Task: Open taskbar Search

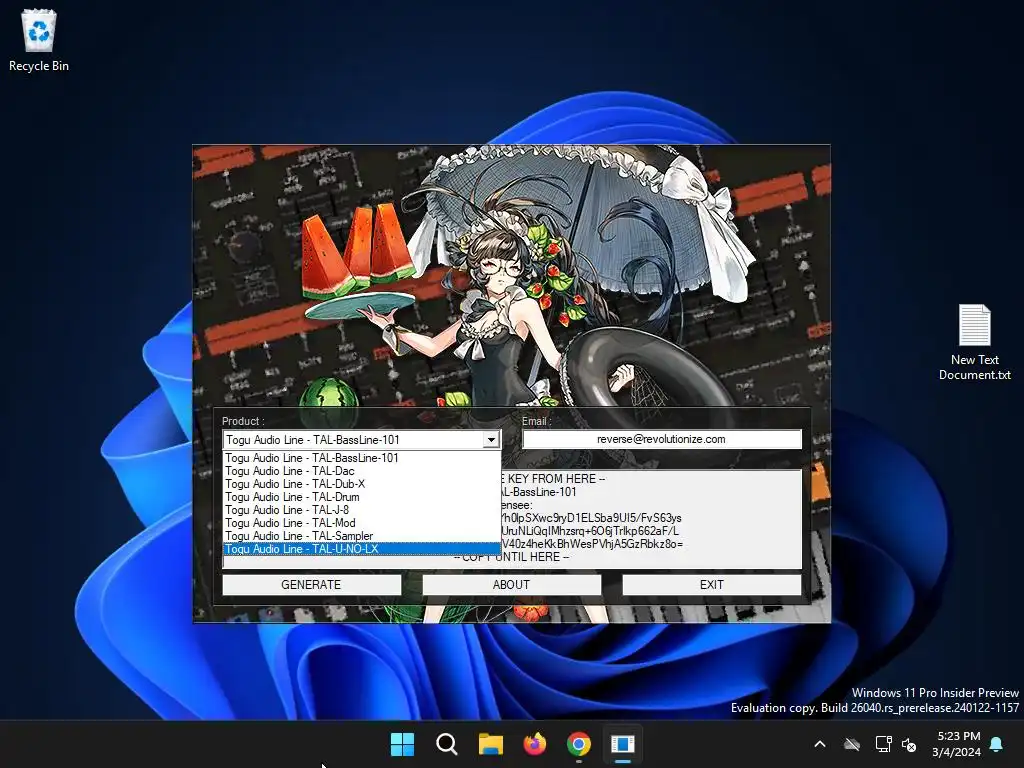Action: pos(447,744)
